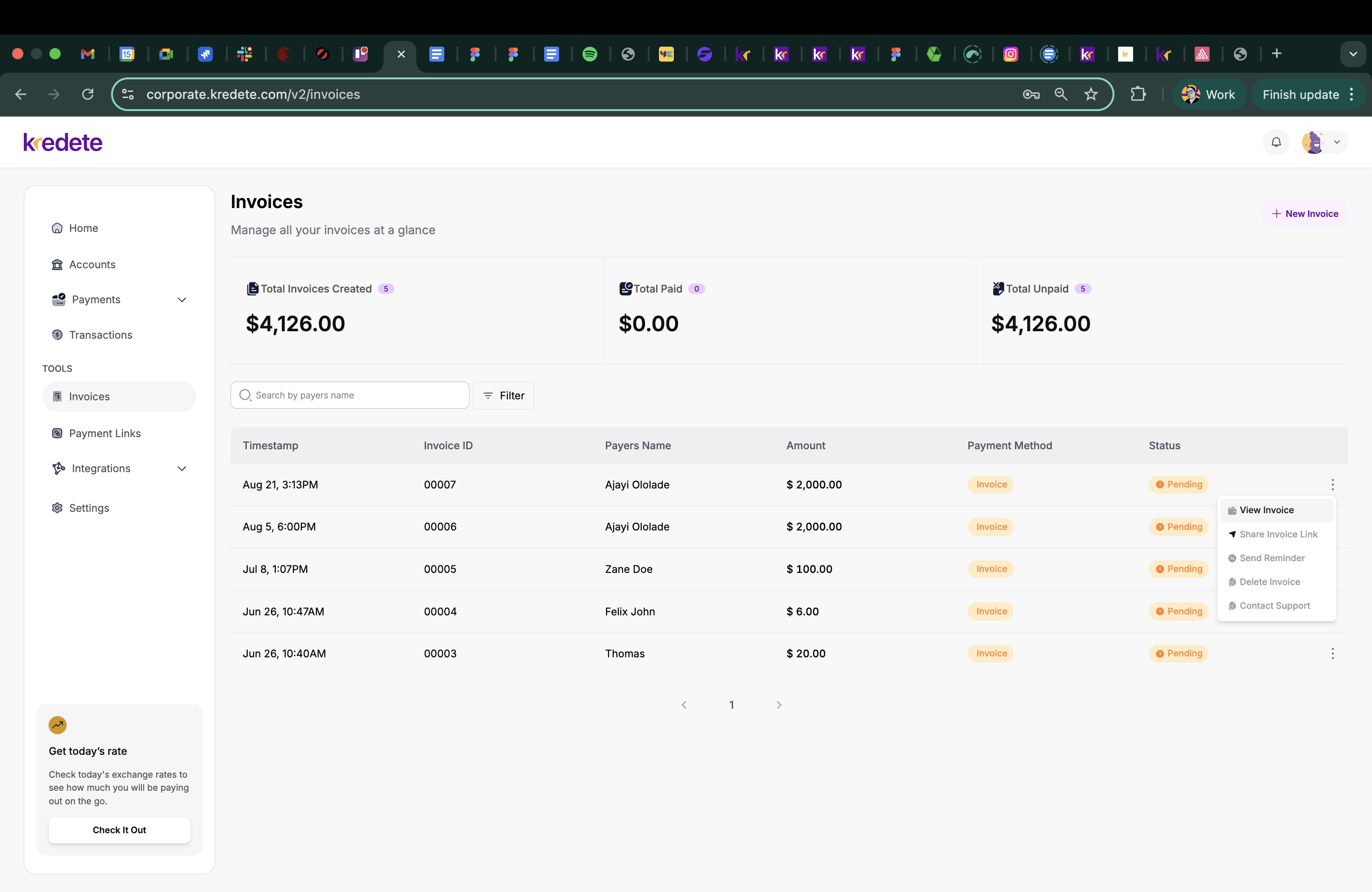
Task: Click the kebab menu for invoice 00007
Action: pos(1332,485)
